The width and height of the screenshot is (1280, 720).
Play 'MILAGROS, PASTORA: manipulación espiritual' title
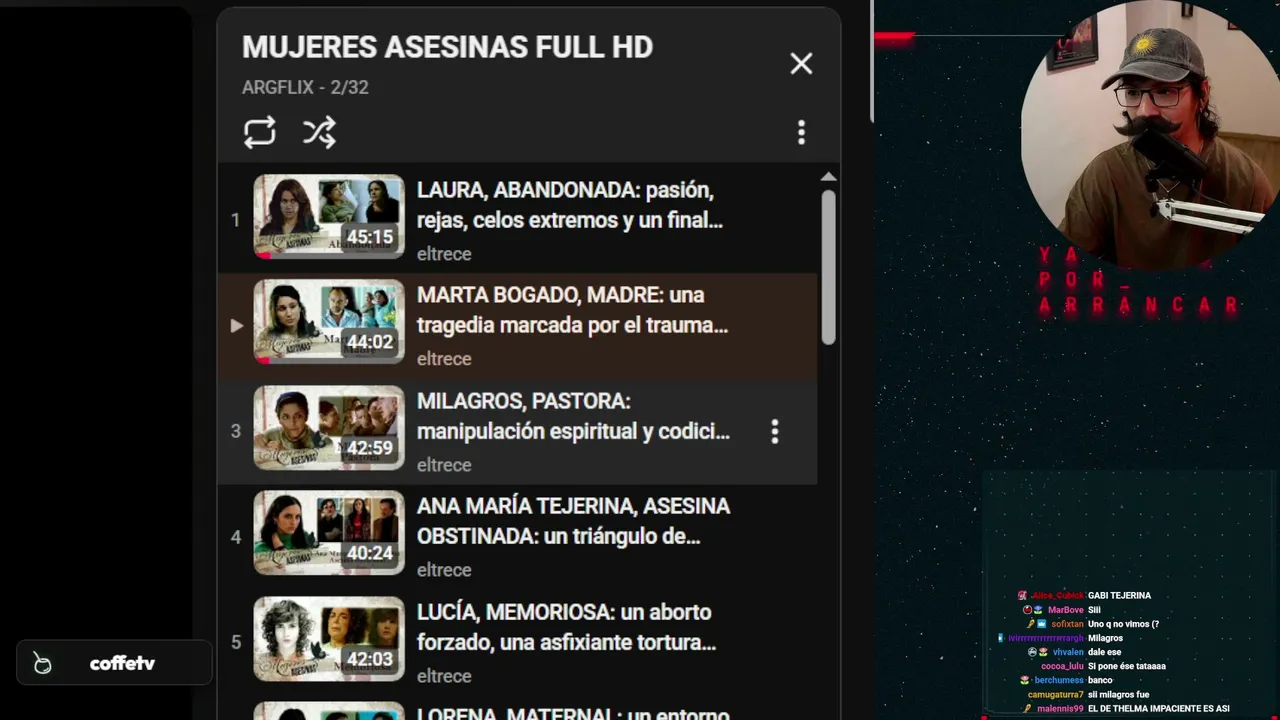click(x=574, y=416)
